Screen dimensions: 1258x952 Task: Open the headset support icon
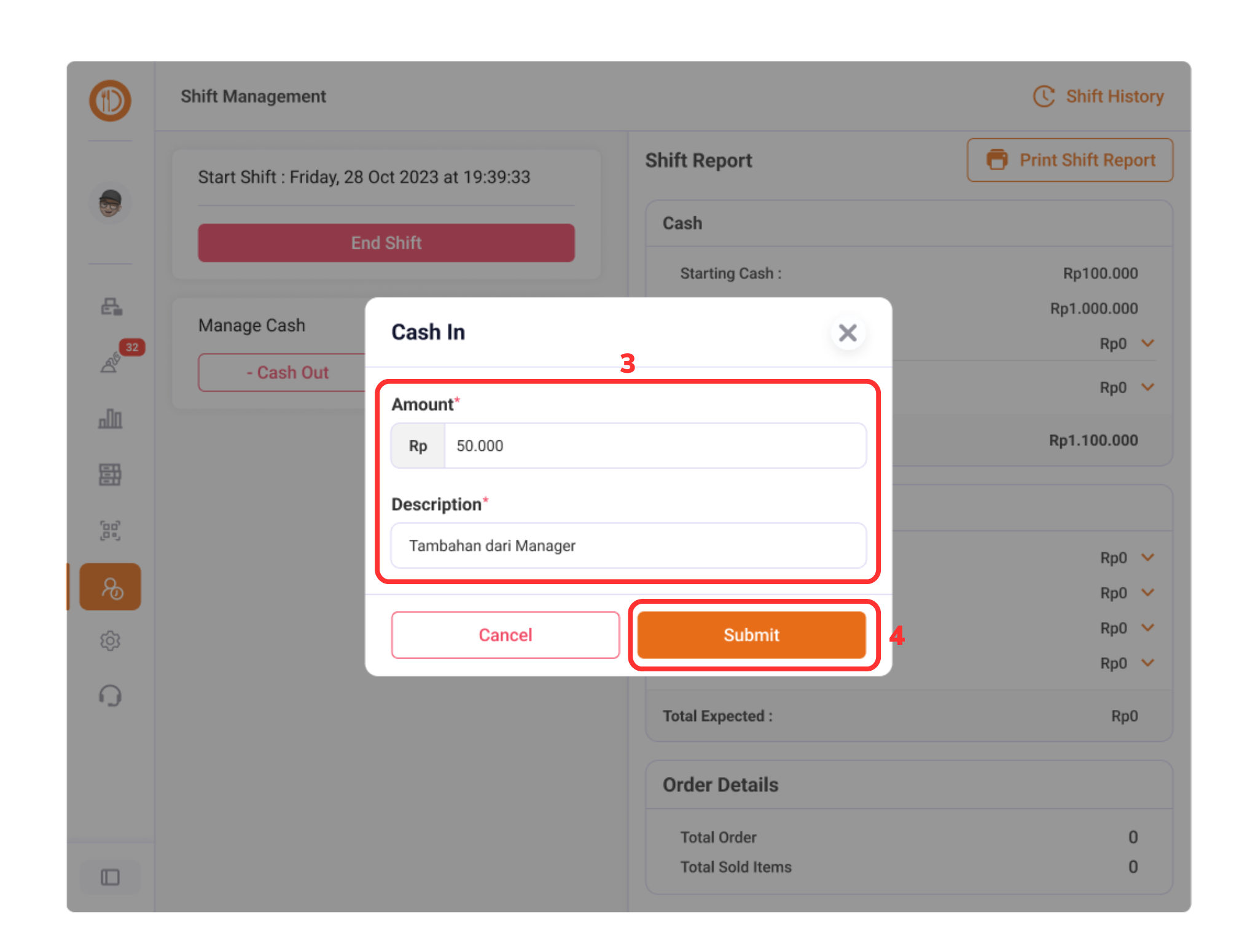(x=111, y=696)
